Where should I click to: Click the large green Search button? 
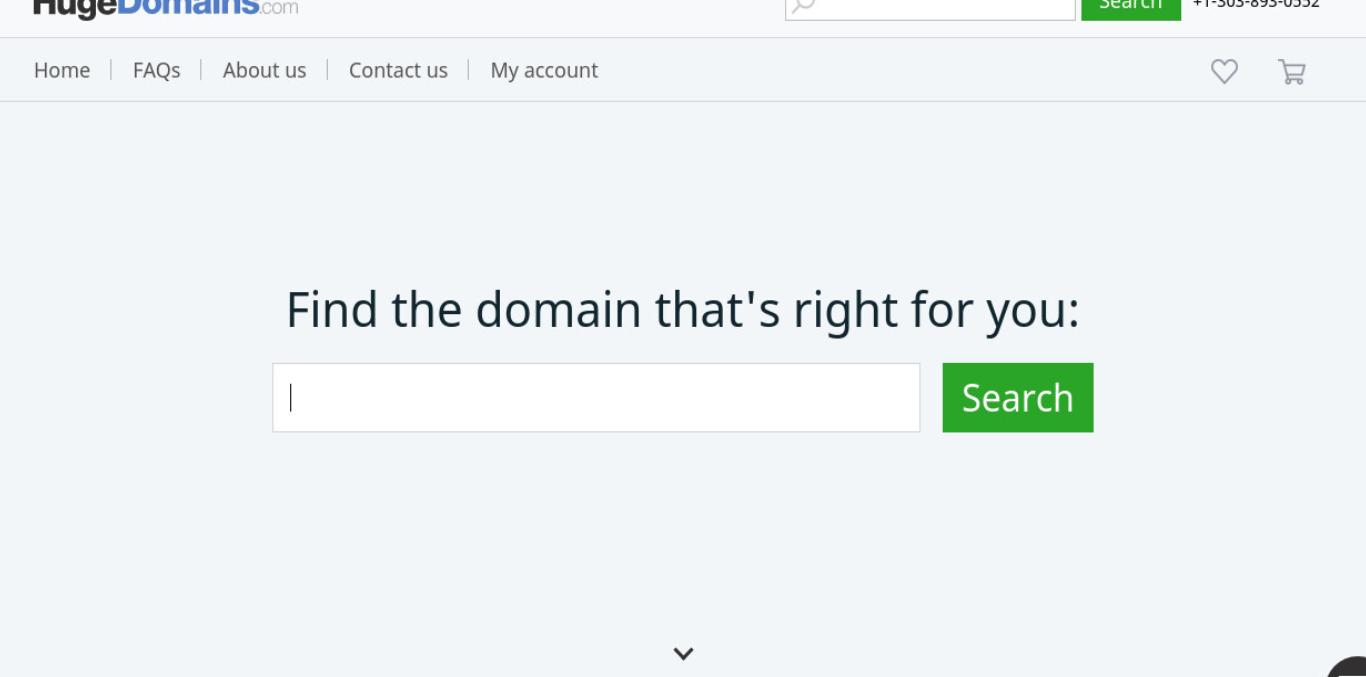(1018, 398)
